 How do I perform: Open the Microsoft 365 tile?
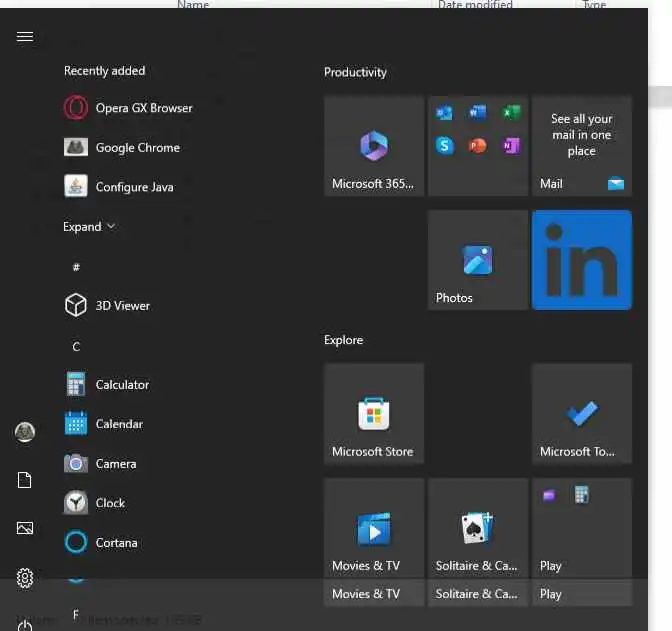374,146
